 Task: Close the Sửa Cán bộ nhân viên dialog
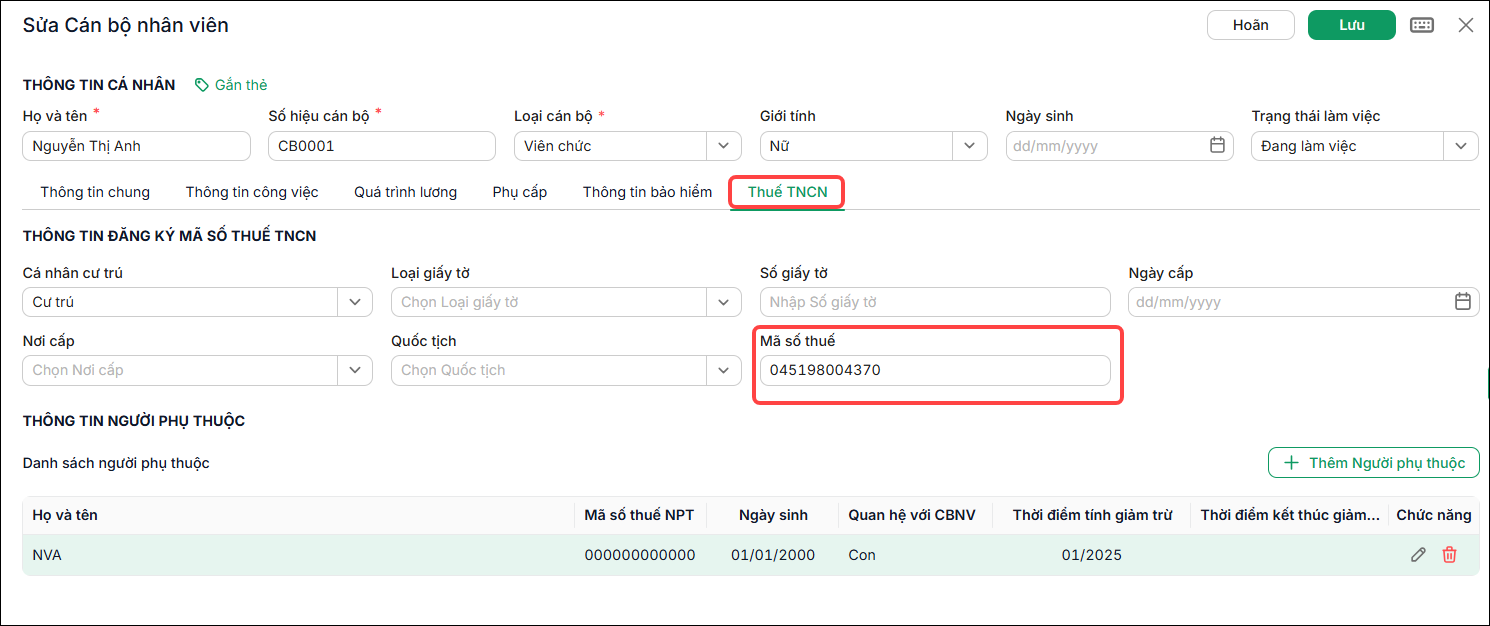(x=1466, y=25)
